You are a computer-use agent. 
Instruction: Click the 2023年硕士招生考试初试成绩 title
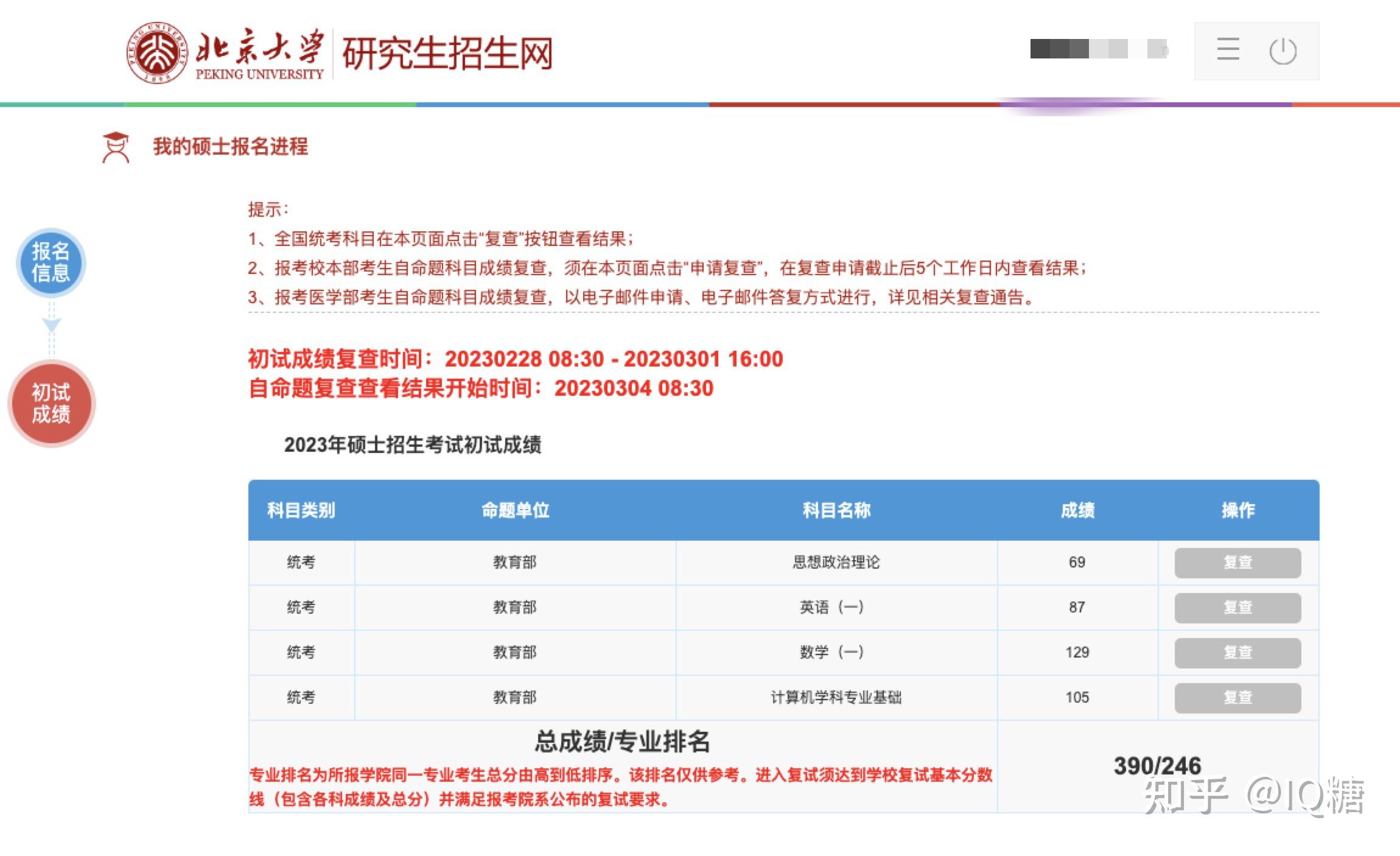(413, 445)
